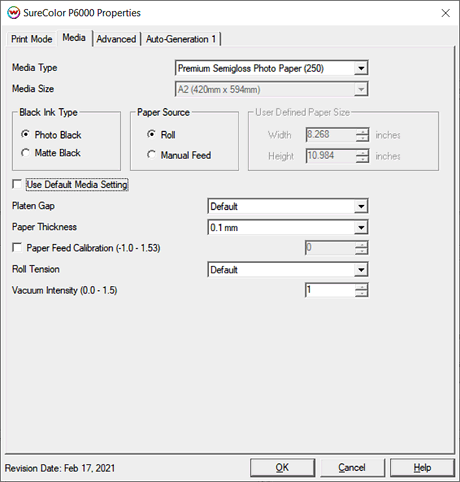Decrease the Vacuum Intensity spinner value

tap(361, 293)
